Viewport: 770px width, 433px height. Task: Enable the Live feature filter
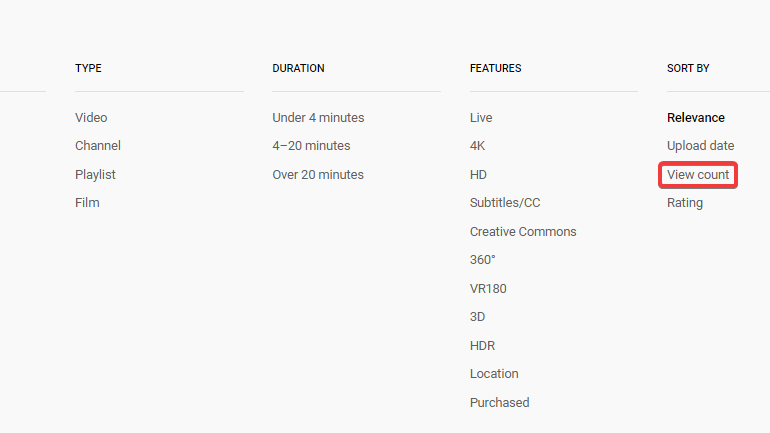click(x=481, y=118)
